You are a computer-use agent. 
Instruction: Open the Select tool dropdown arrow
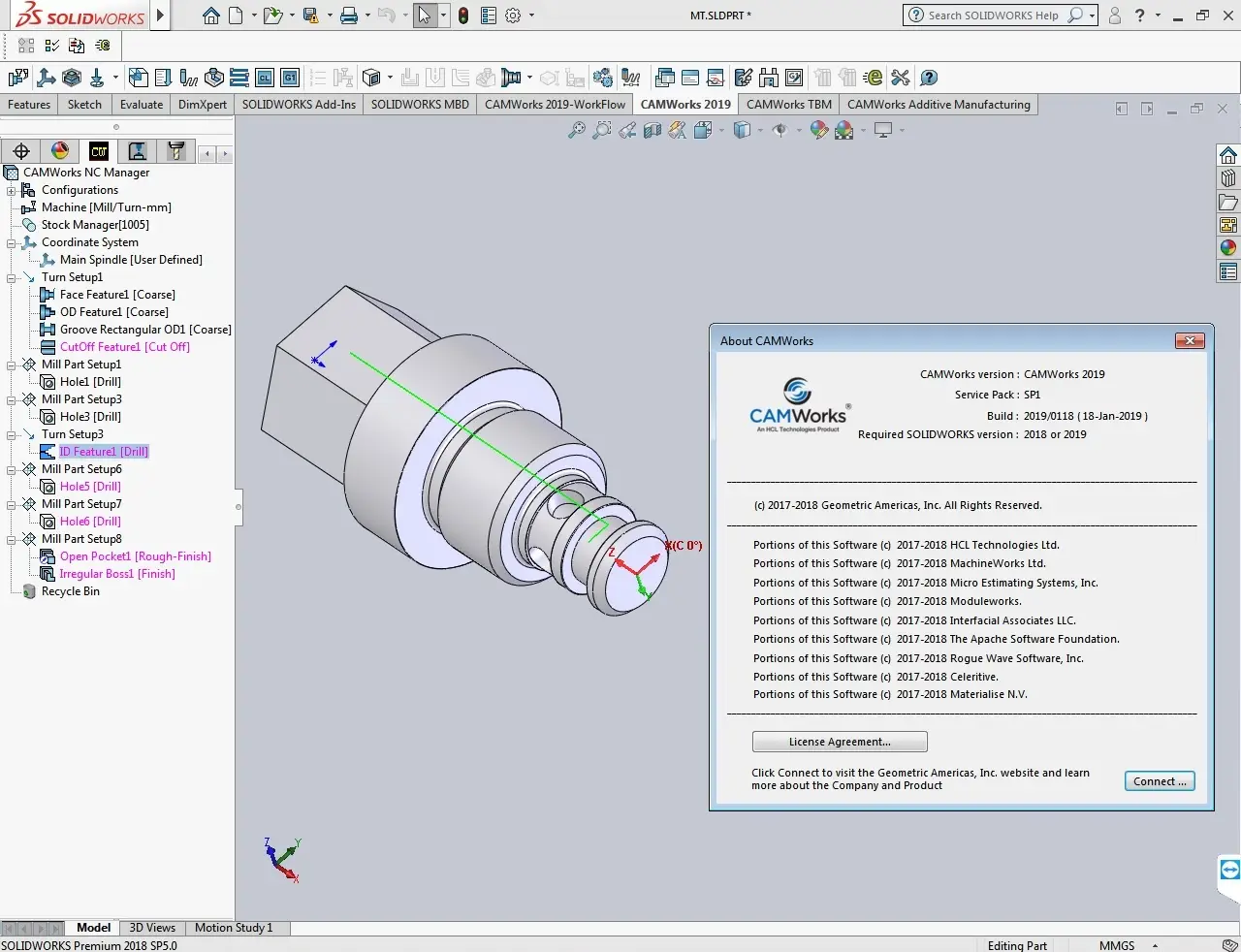443,16
